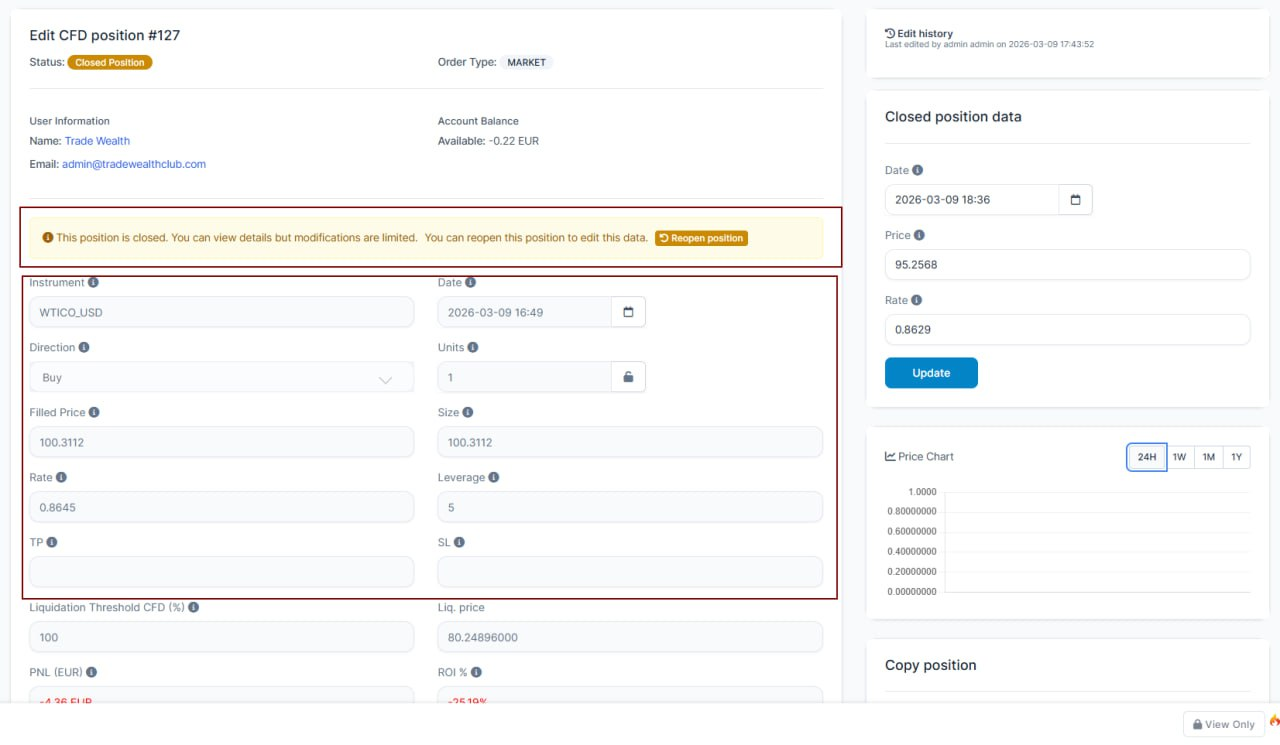Select the 24H price chart range
The width and height of the screenshot is (1280, 745).
click(x=1146, y=457)
